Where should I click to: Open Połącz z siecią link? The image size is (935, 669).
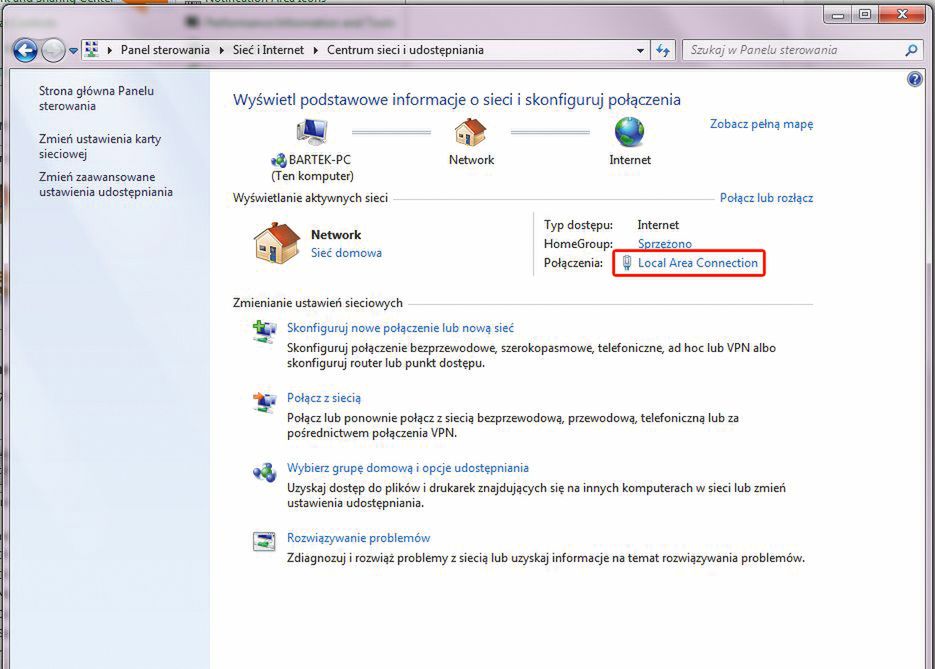coord(324,398)
